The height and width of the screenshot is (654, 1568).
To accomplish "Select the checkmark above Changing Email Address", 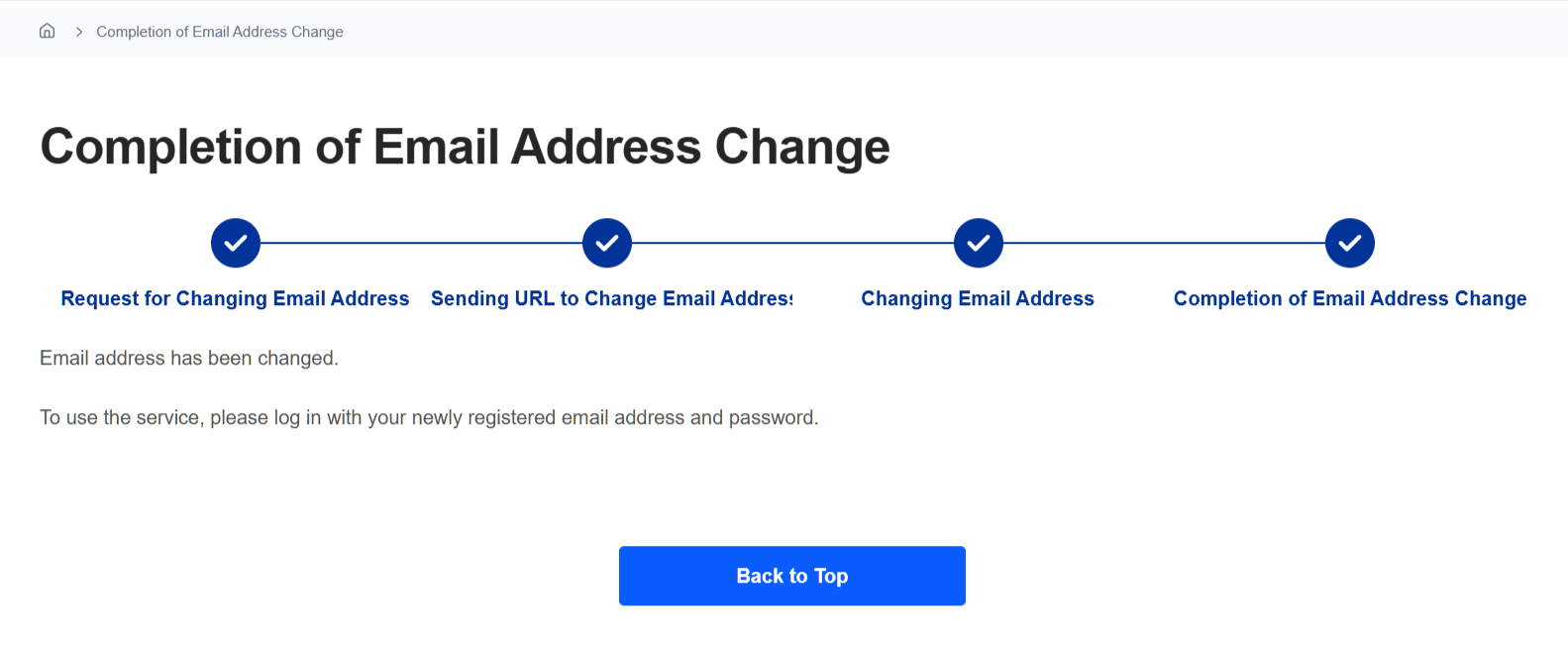I will (979, 243).
